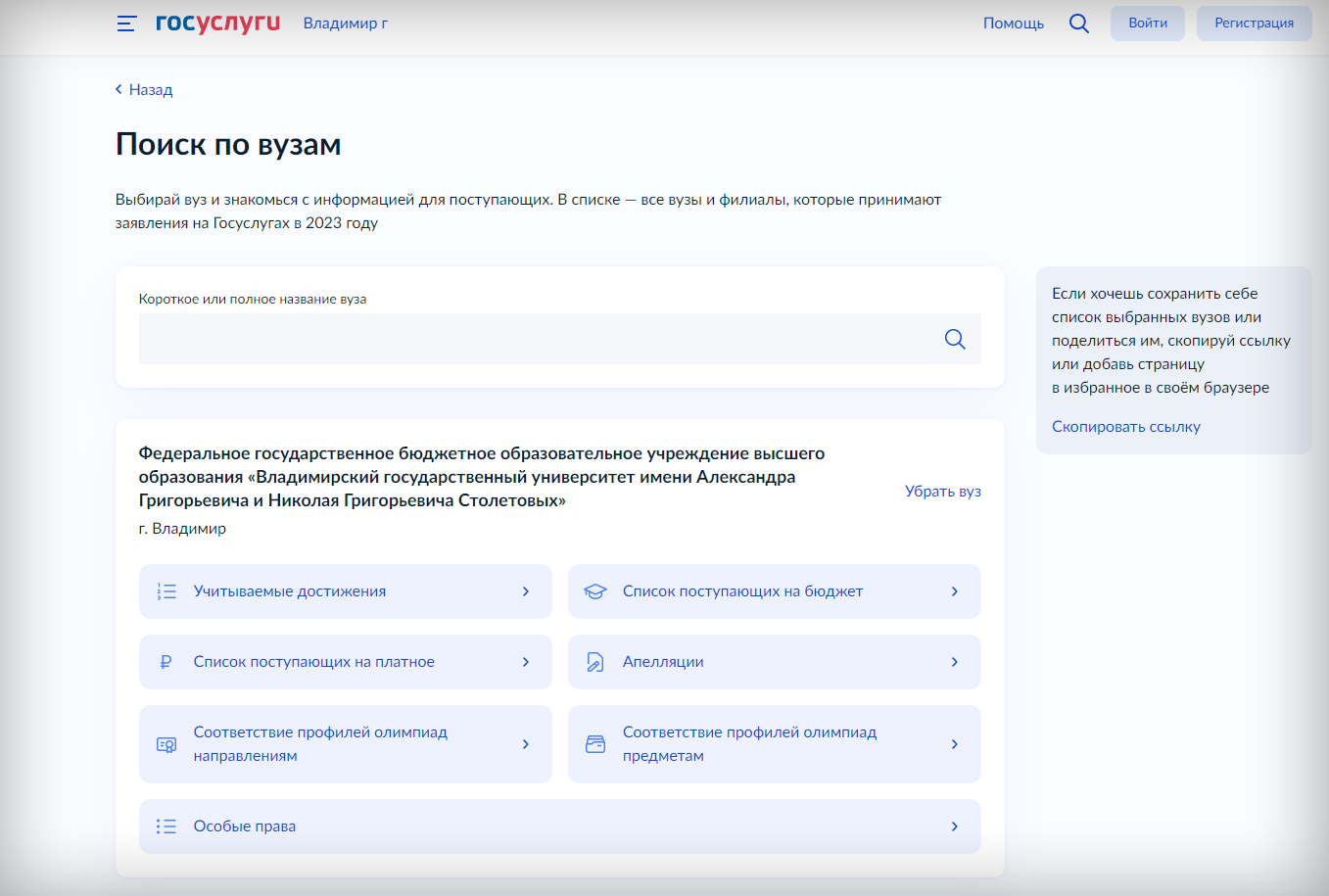Screen dimensions: 1329x896
Task: Click the ruble icon of paid applicants list
Action: tap(166, 662)
